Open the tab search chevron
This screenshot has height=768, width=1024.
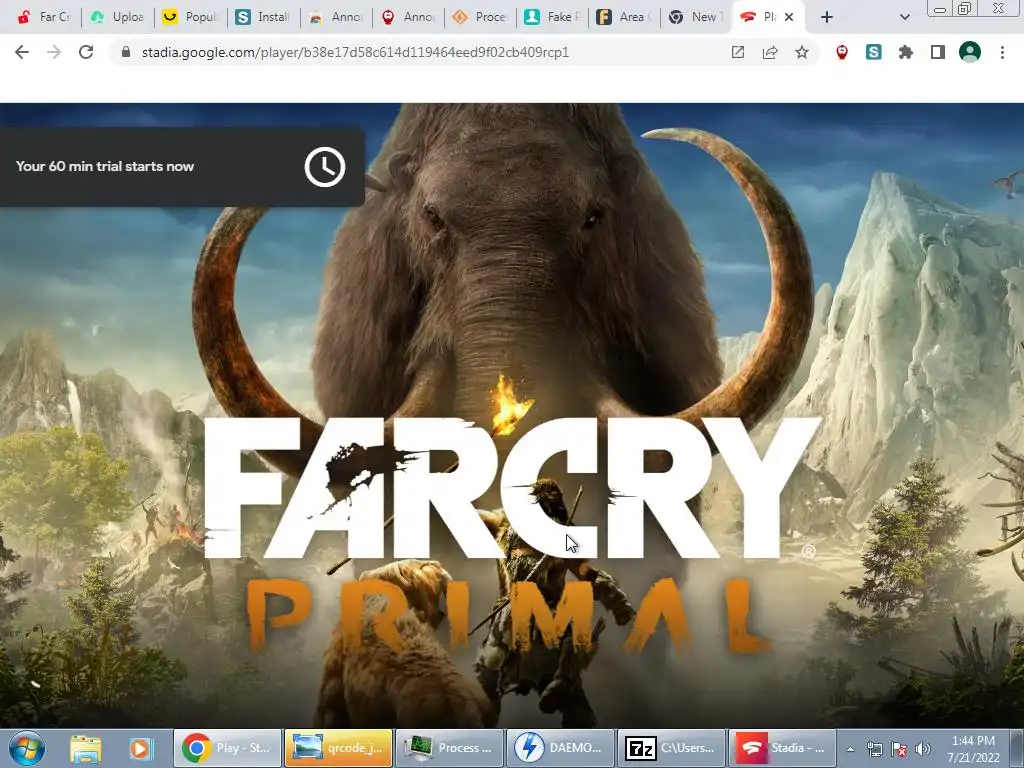(x=904, y=17)
